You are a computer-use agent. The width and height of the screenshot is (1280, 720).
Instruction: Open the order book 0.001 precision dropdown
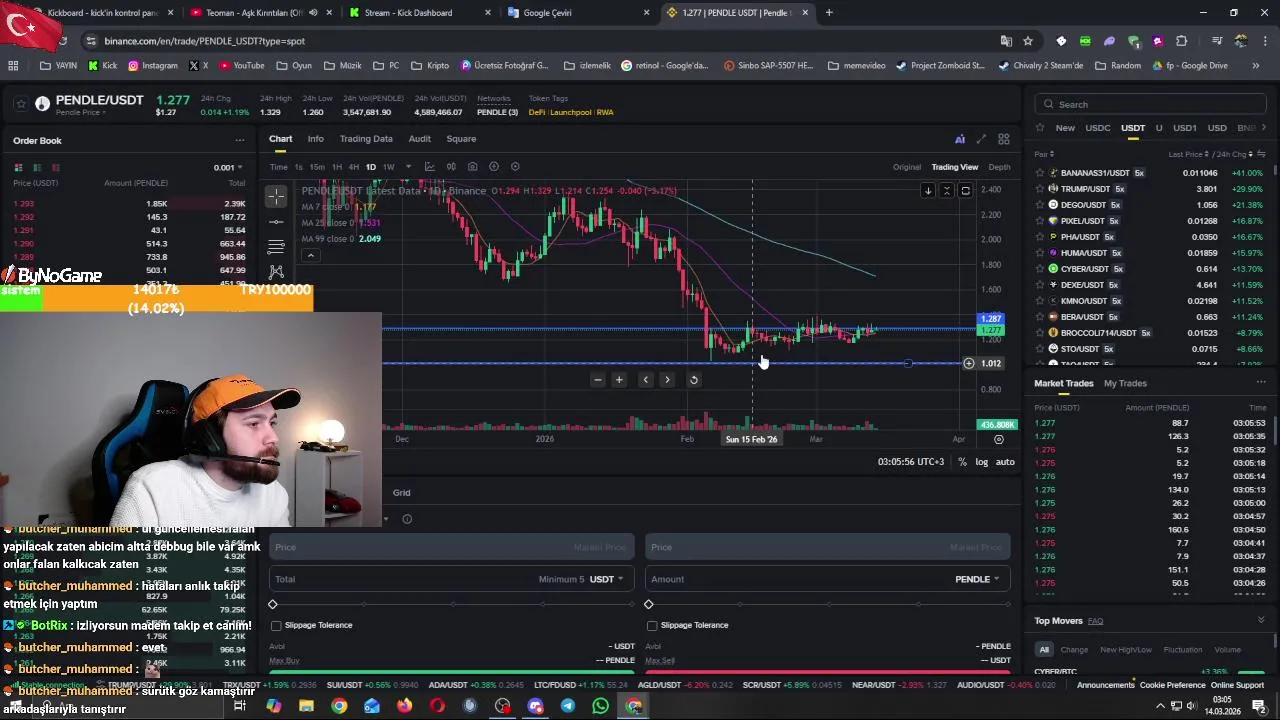coord(228,168)
